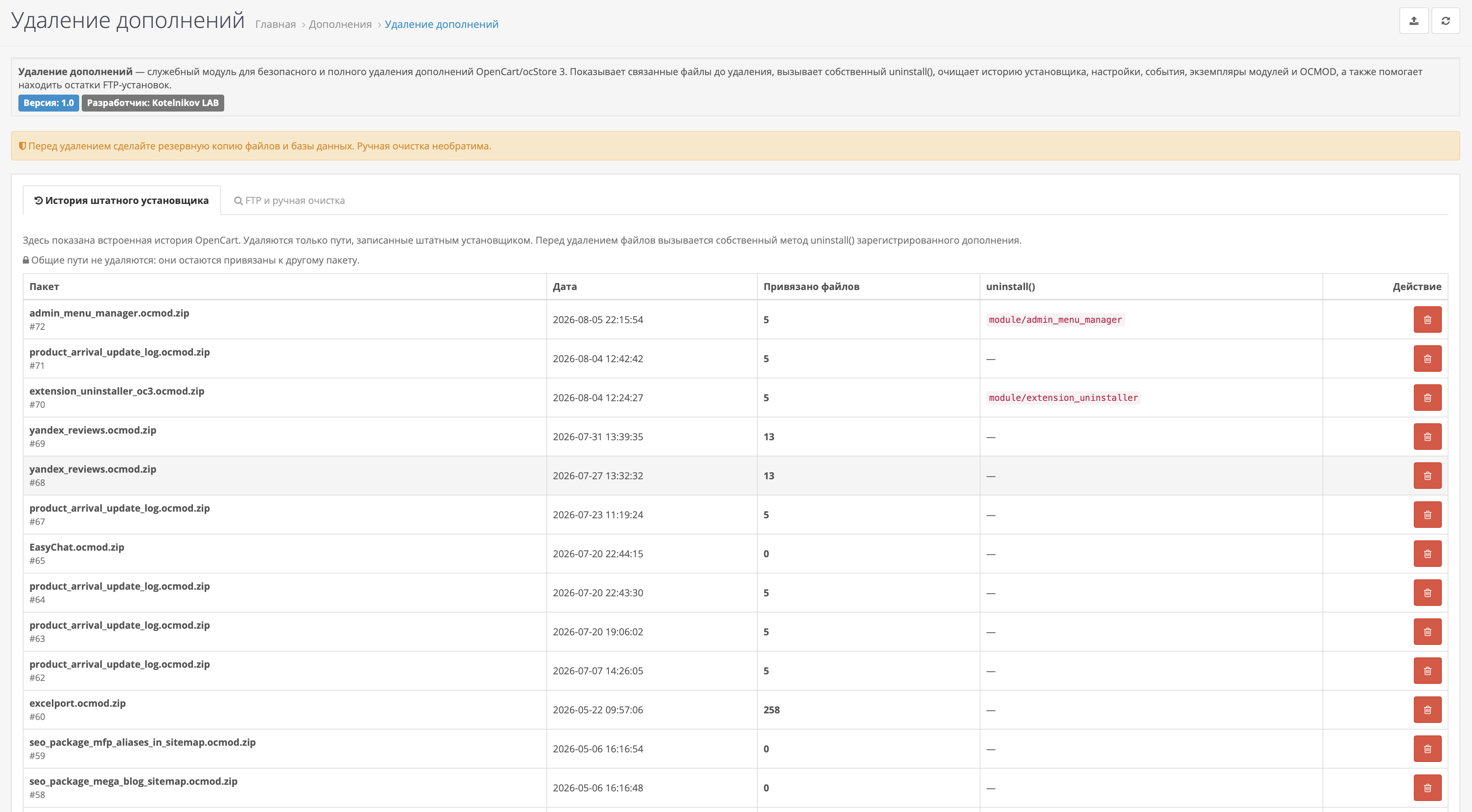Screen dimensions: 1472x812
Task: Click the Удаление дополнений page heading
Action: (x=128, y=21)
